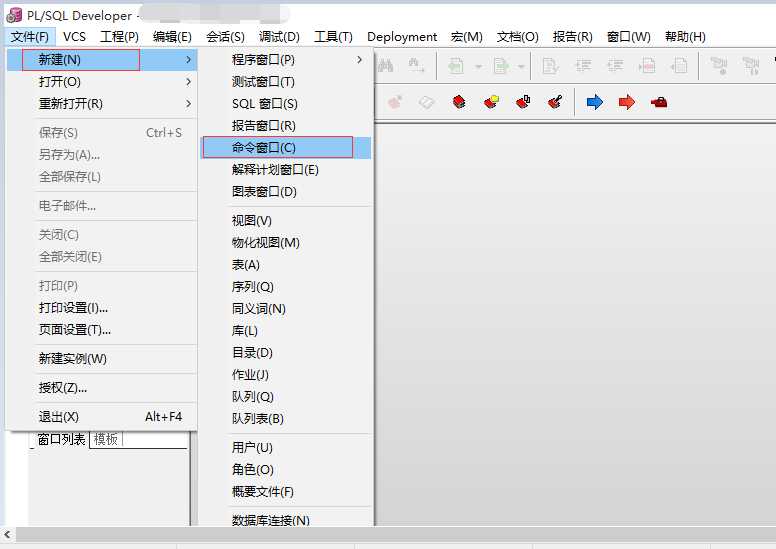This screenshot has width=776, height=549.
Task: Click the binoculars Find icon in toolbar
Action: (x=385, y=65)
